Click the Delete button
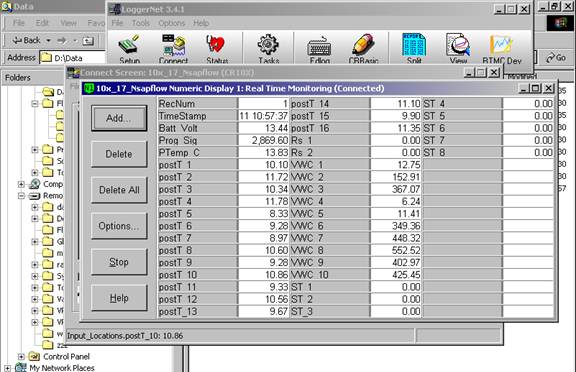 click(x=119, y=154)
